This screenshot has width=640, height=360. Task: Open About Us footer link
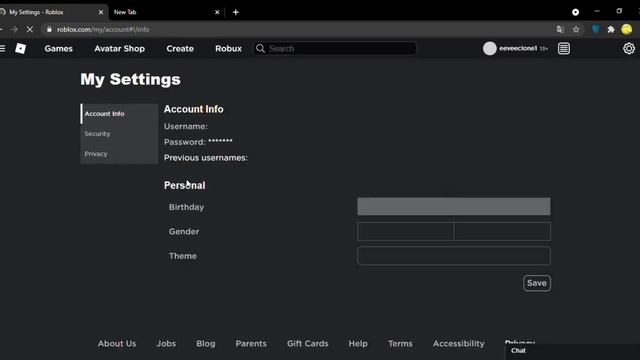point(117,344)
